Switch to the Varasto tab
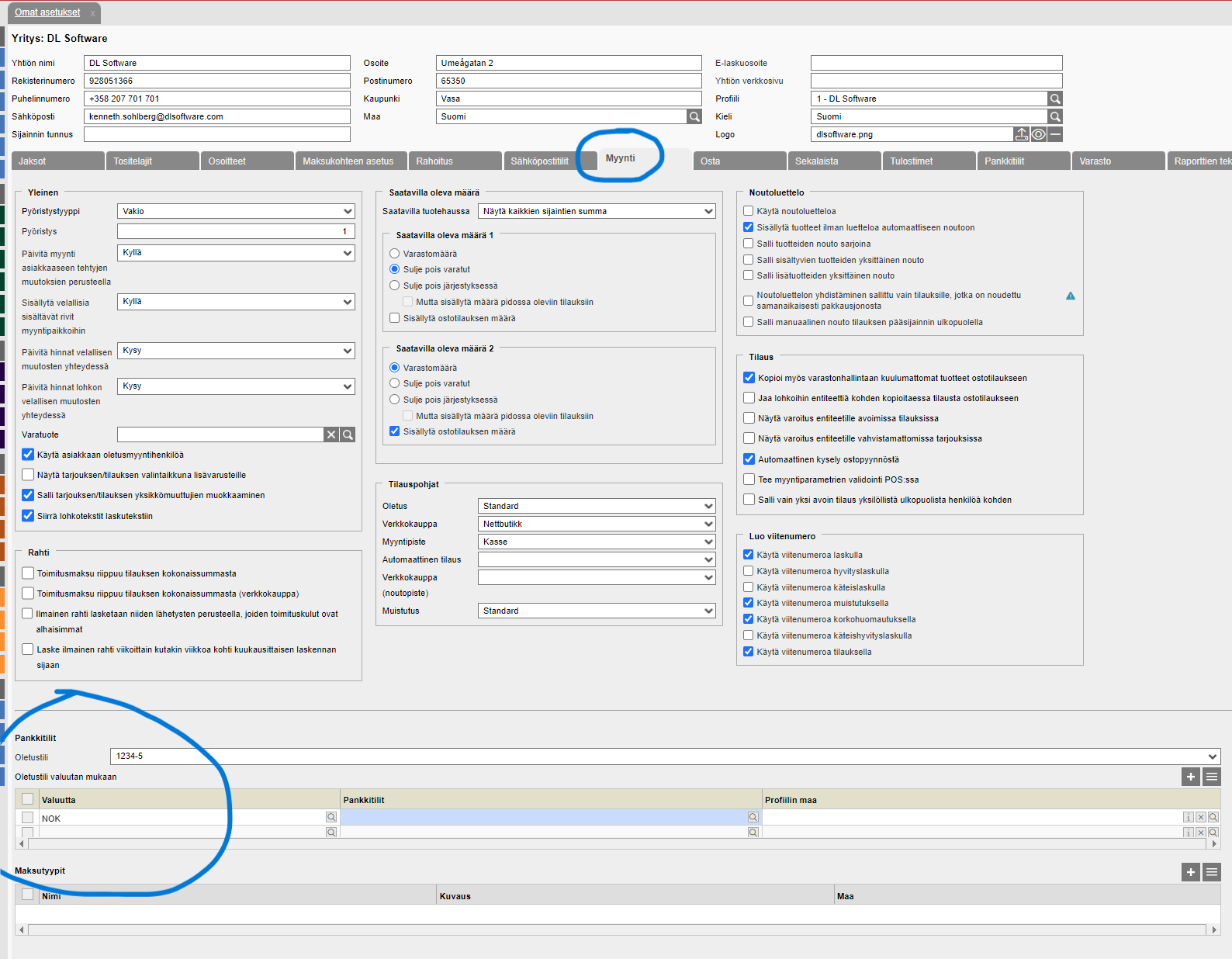Viewport: 1232px width, 959px height. tap(1119, 161)
